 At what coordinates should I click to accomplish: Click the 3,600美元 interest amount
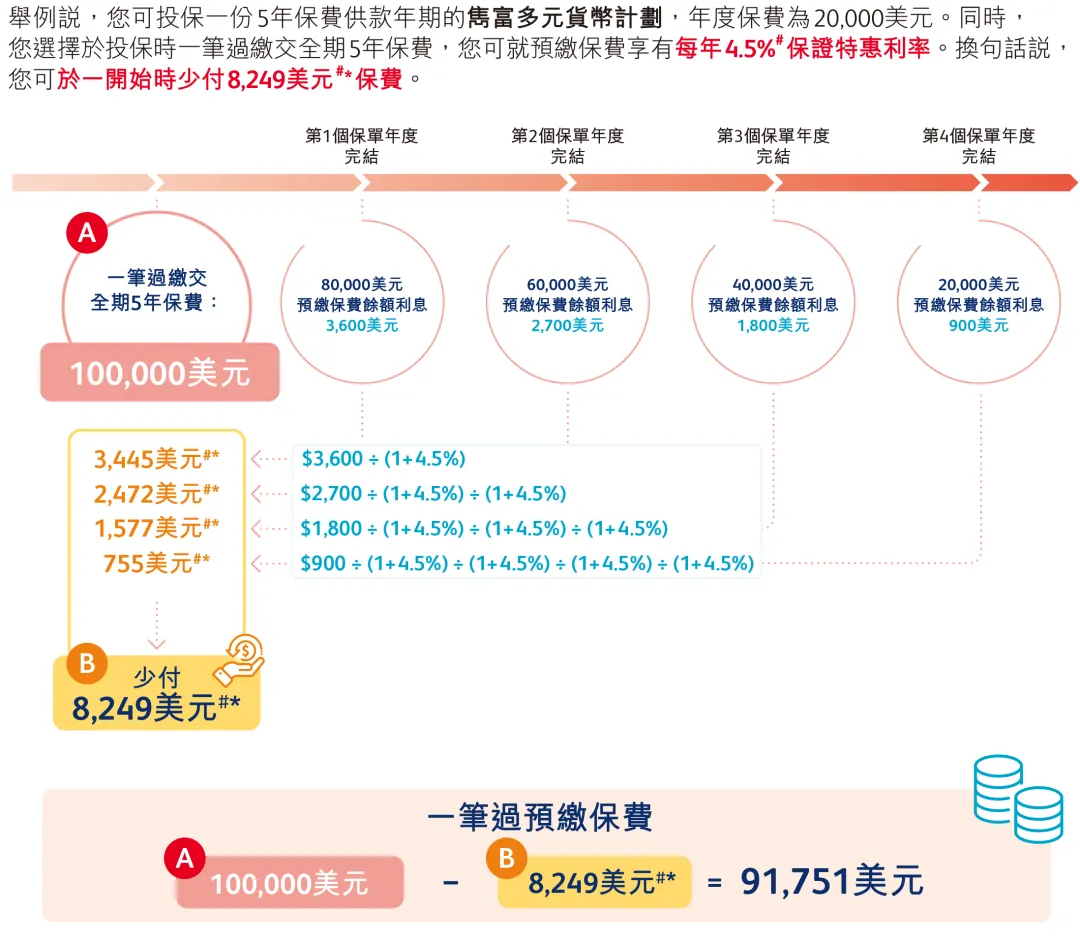pyautogui.click(x=362, y=325)
